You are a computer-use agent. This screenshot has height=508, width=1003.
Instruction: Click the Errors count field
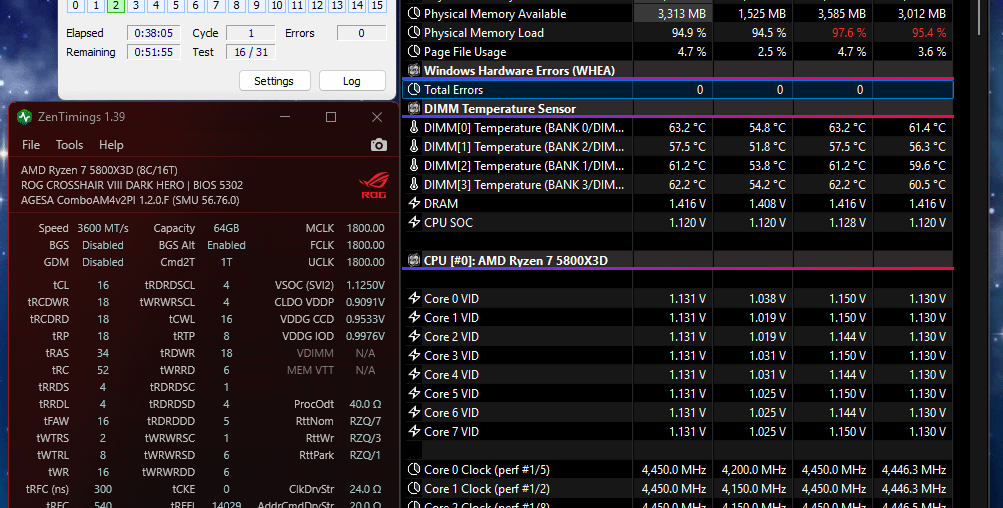point(361,33)
